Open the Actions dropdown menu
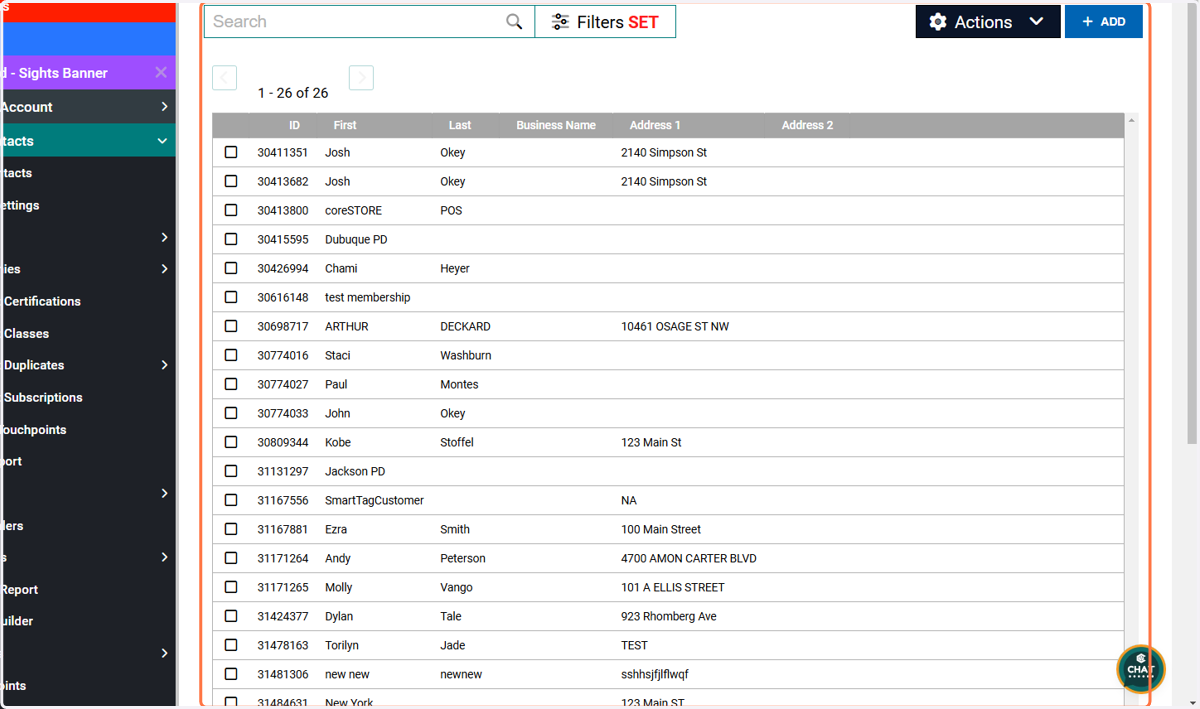 [987, 22]
